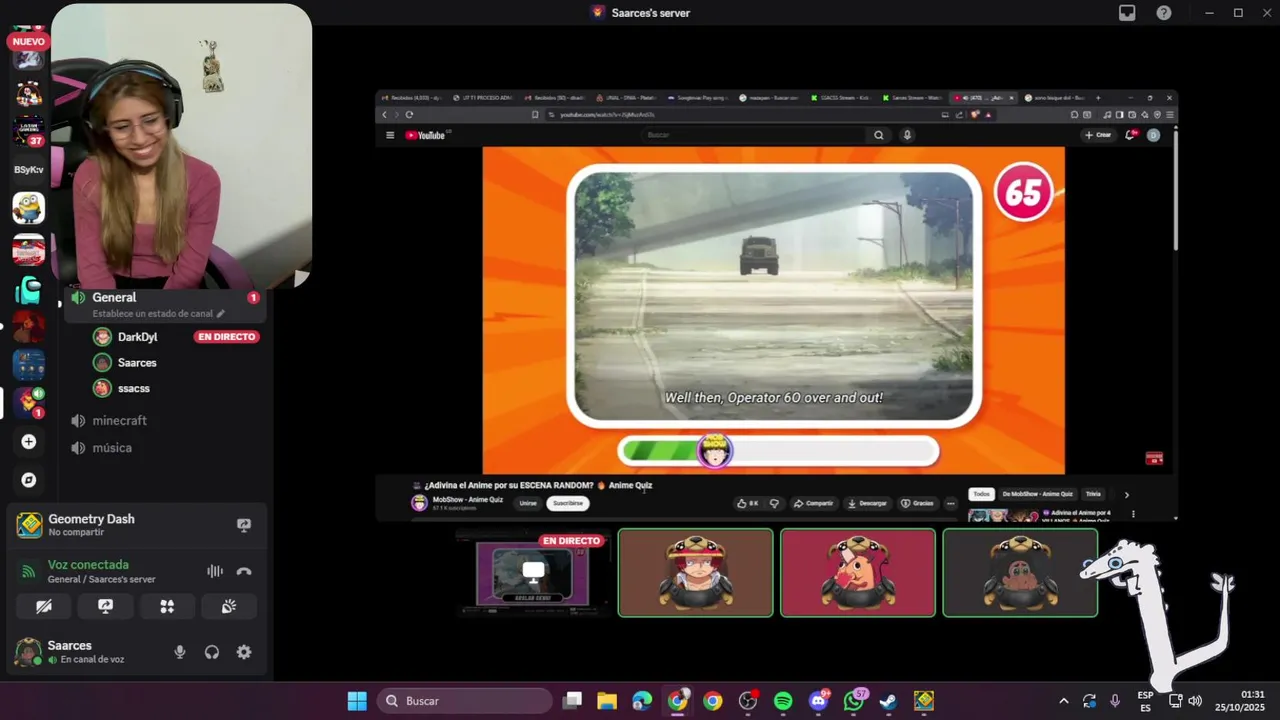
Task: Open voice noise suppression waveform icon
Action: [215, 571]
